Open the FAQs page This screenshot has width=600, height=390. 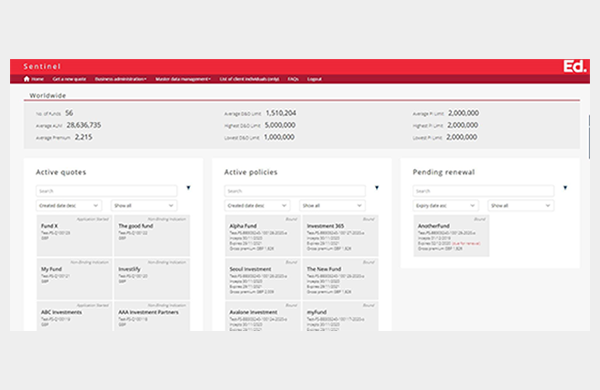click(293, 79)
